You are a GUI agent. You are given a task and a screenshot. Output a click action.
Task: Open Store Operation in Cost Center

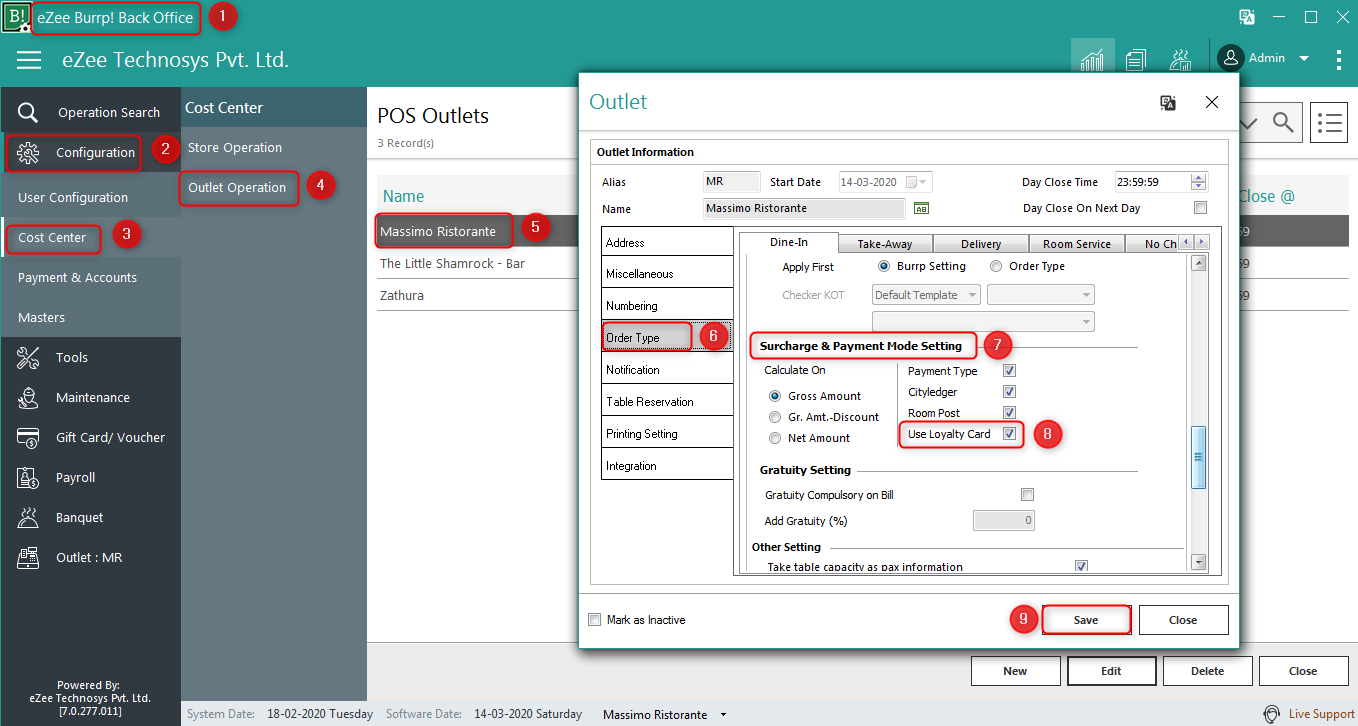coord(235,147)
